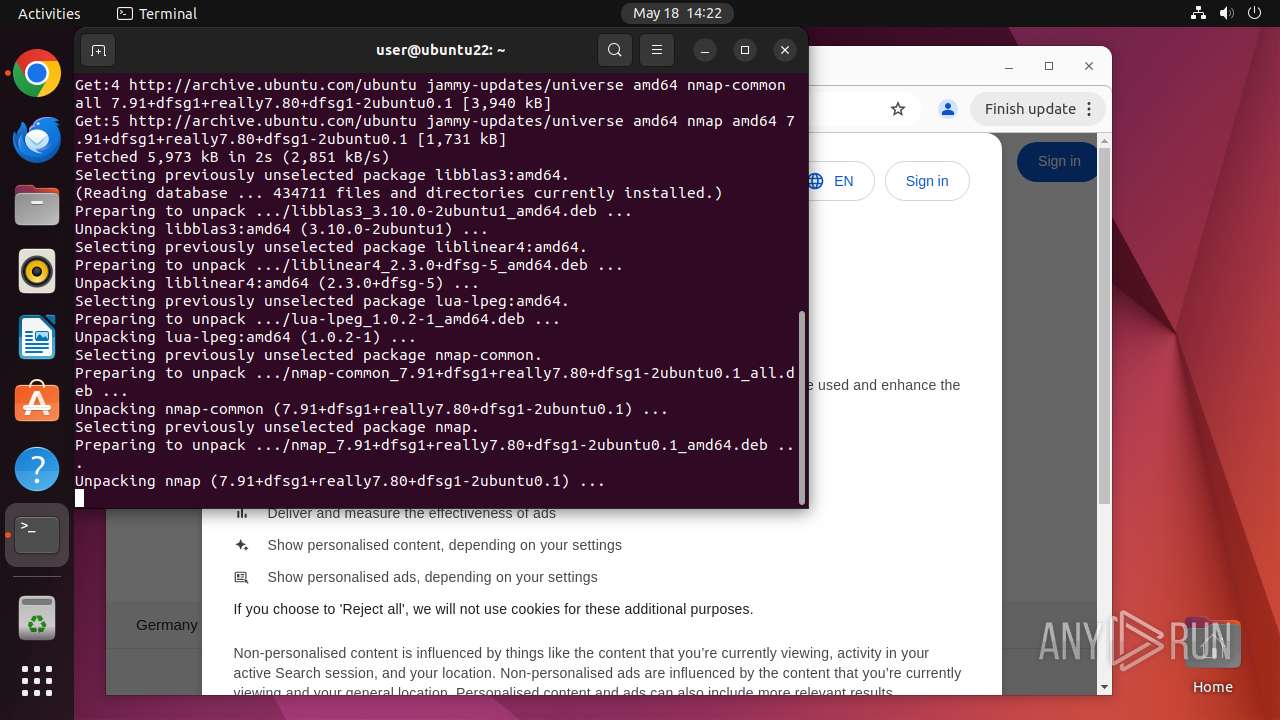Viewport: 1280px width, 720px height.
Task: Launch LibreOffice Writer from the dock
Action: pos(37,337)
